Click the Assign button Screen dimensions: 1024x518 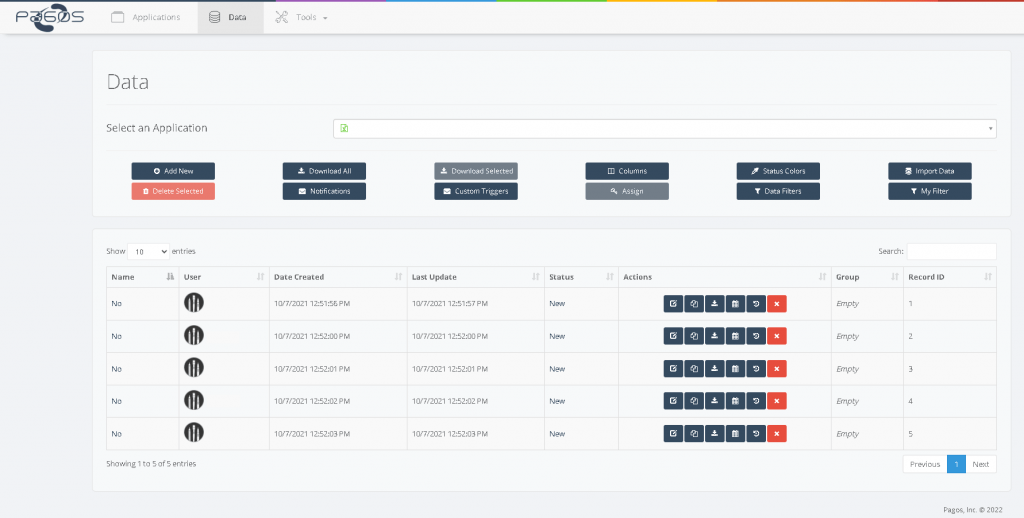click(627, 191)
